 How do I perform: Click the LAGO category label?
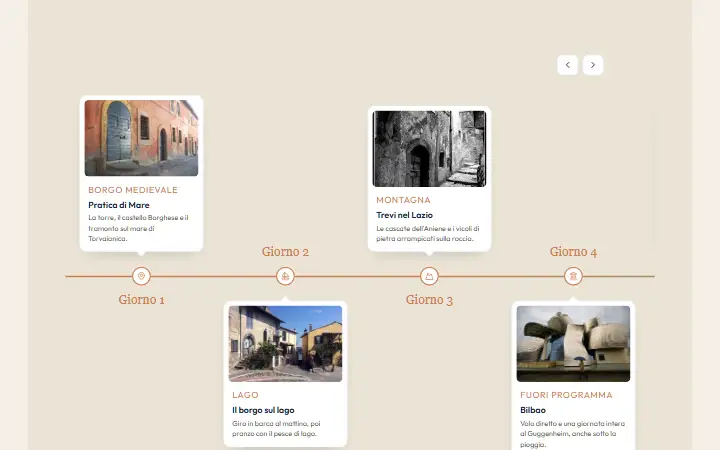(x=245, y=395)
